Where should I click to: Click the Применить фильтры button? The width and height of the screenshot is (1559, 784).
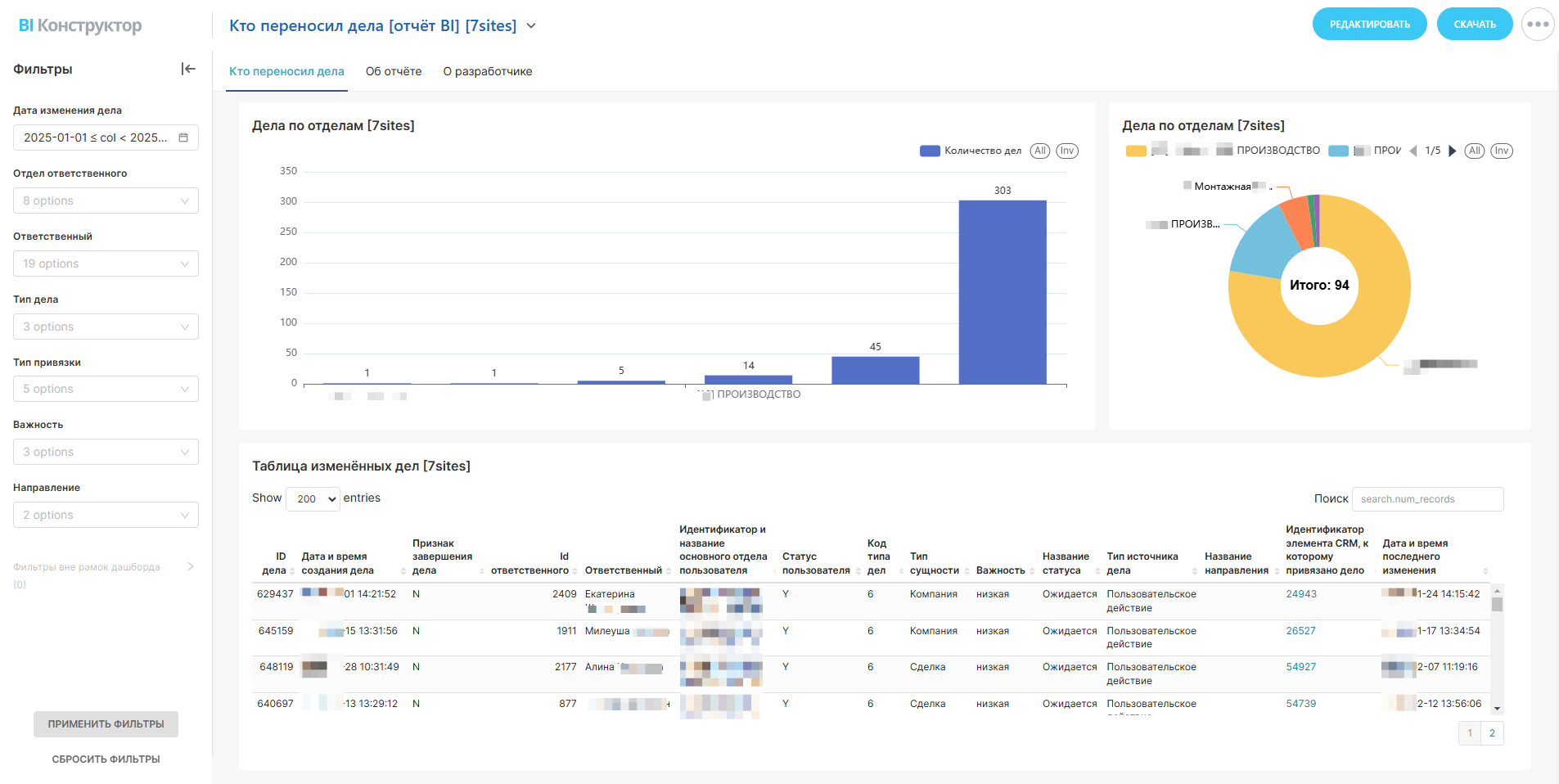pos(106,724)
